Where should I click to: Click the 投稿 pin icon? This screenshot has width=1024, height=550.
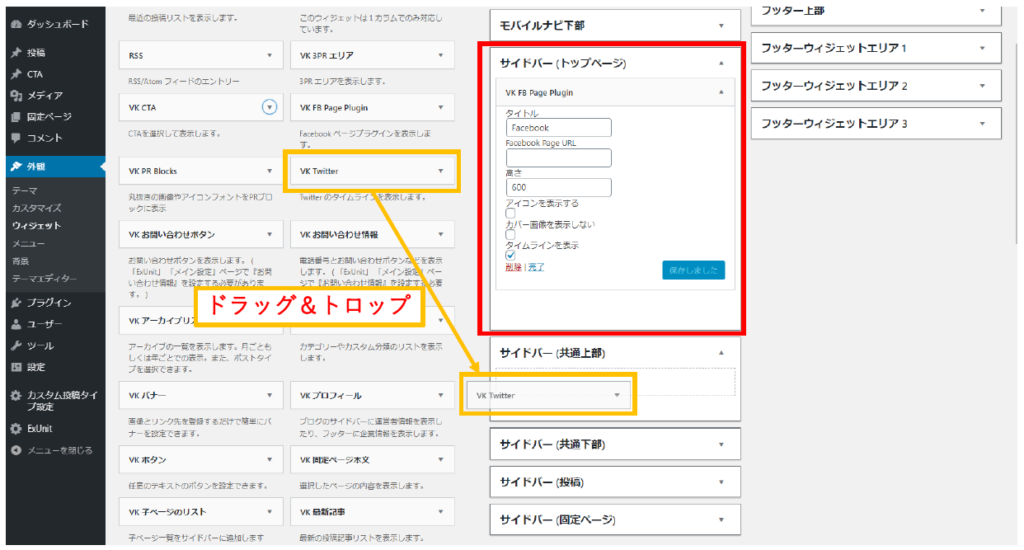point(16,53)
